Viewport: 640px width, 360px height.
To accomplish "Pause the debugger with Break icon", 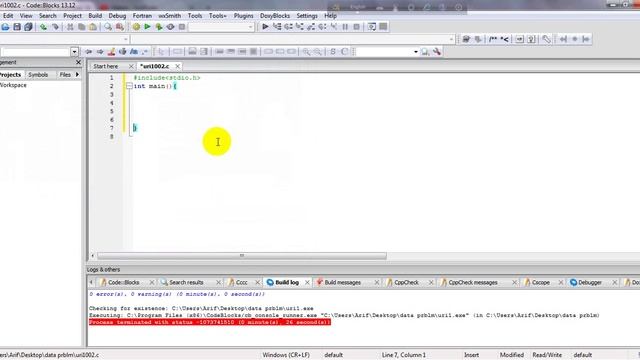I will pos(345,27).
